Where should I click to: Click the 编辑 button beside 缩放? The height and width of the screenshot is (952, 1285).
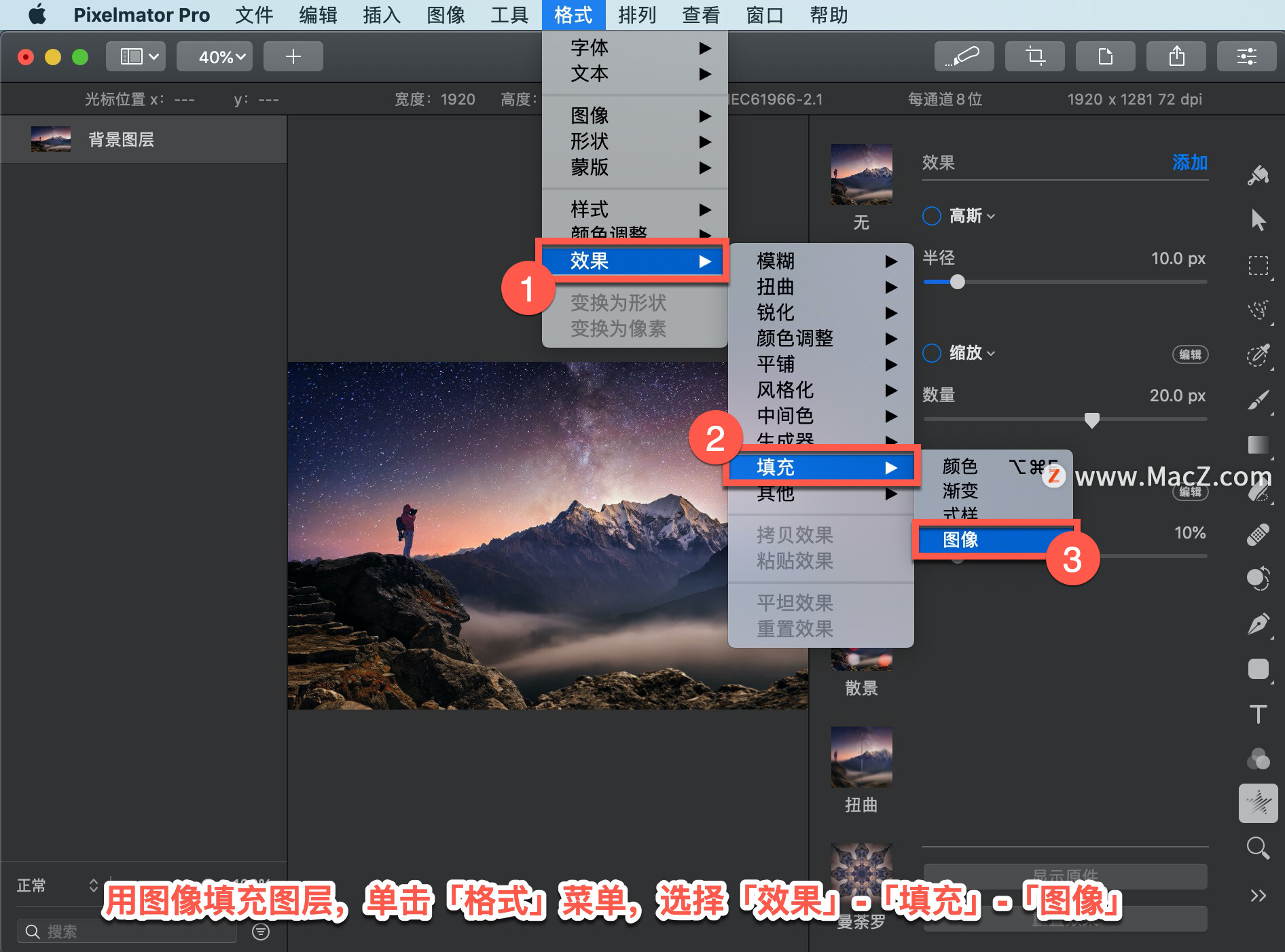click(x=1190, y=354)
